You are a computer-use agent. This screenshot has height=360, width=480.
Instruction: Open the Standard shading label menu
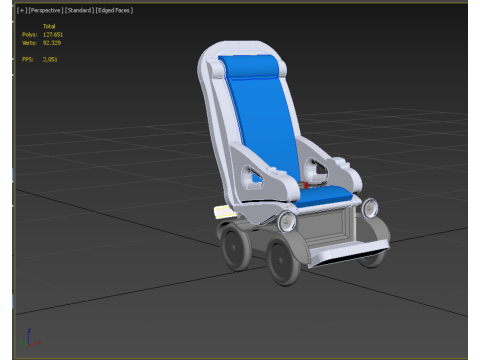click(79, 10)
